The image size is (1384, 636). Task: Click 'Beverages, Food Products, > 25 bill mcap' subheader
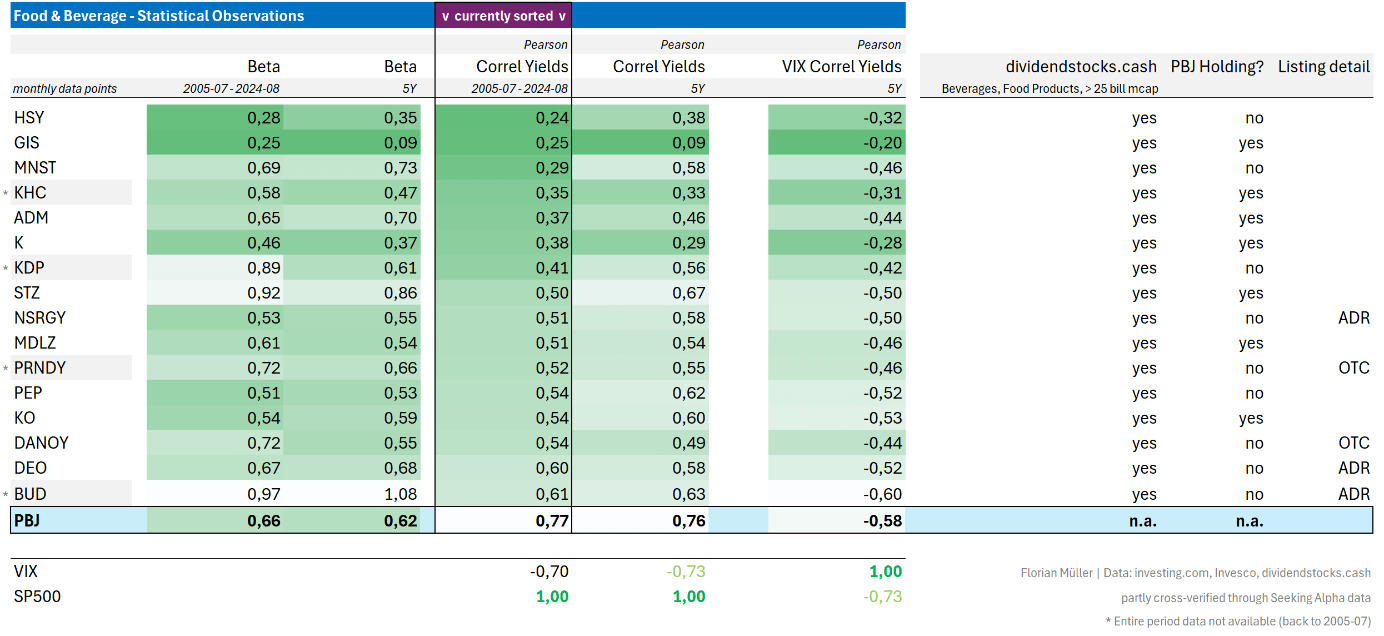coord(1049,89)
